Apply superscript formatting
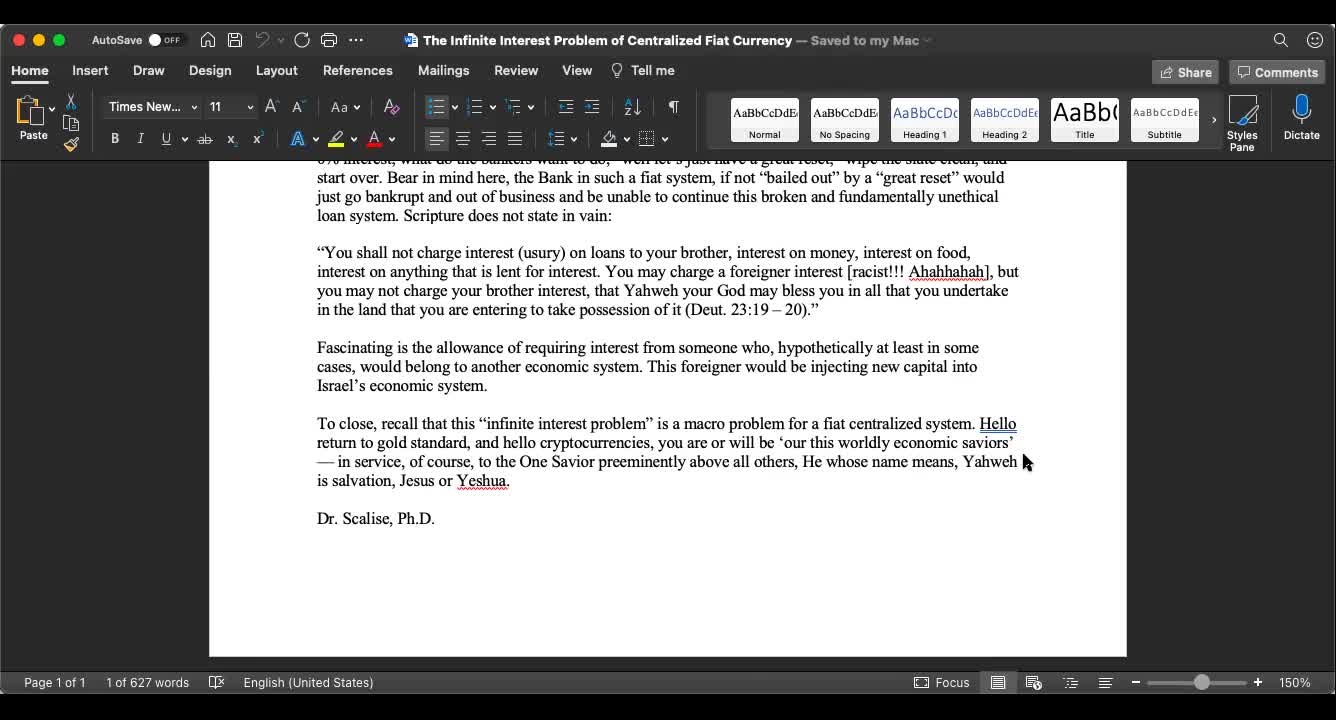 coord(257,139)
